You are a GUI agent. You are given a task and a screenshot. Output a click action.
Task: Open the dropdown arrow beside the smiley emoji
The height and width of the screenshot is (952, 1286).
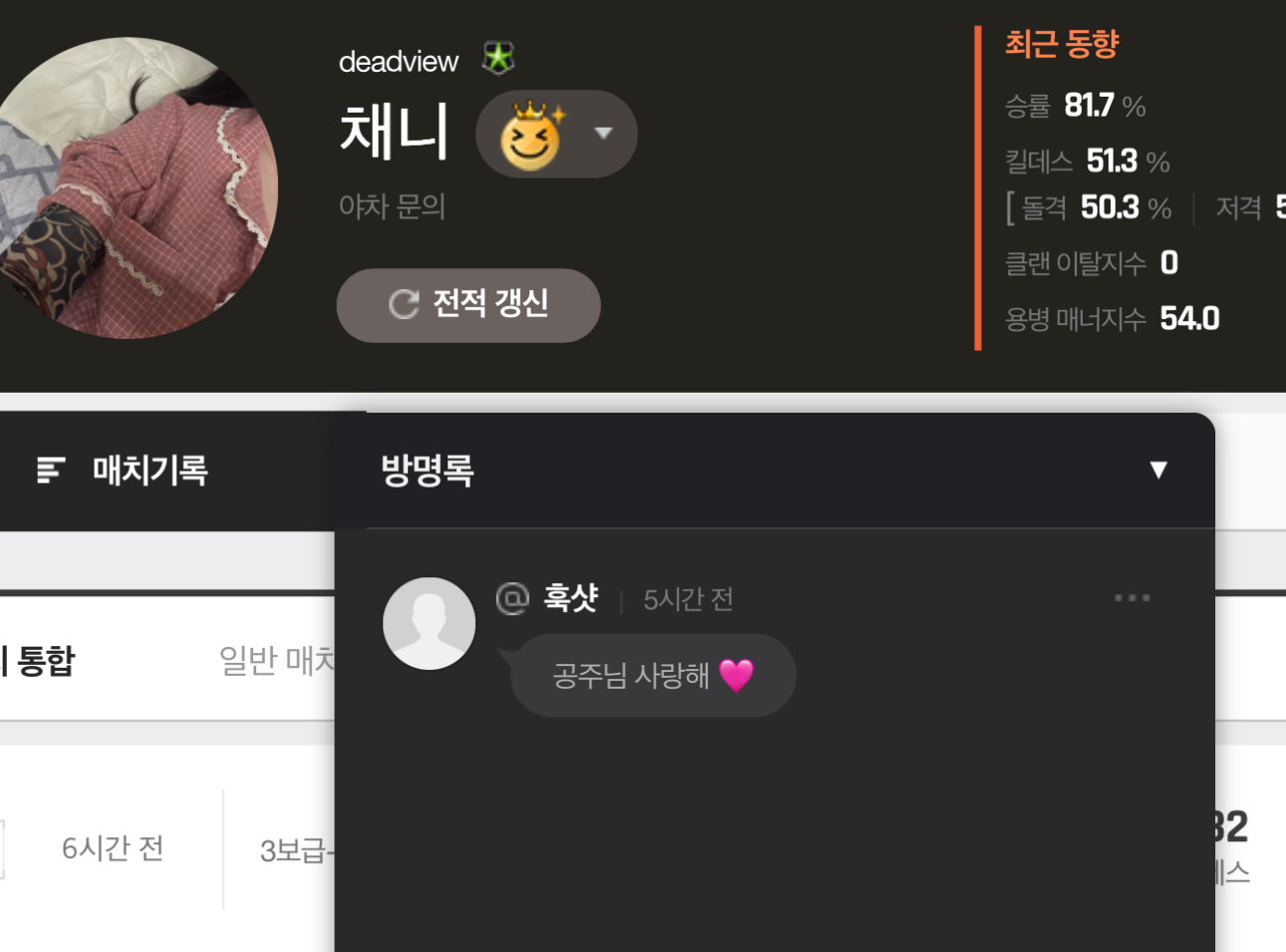point(603,134)
